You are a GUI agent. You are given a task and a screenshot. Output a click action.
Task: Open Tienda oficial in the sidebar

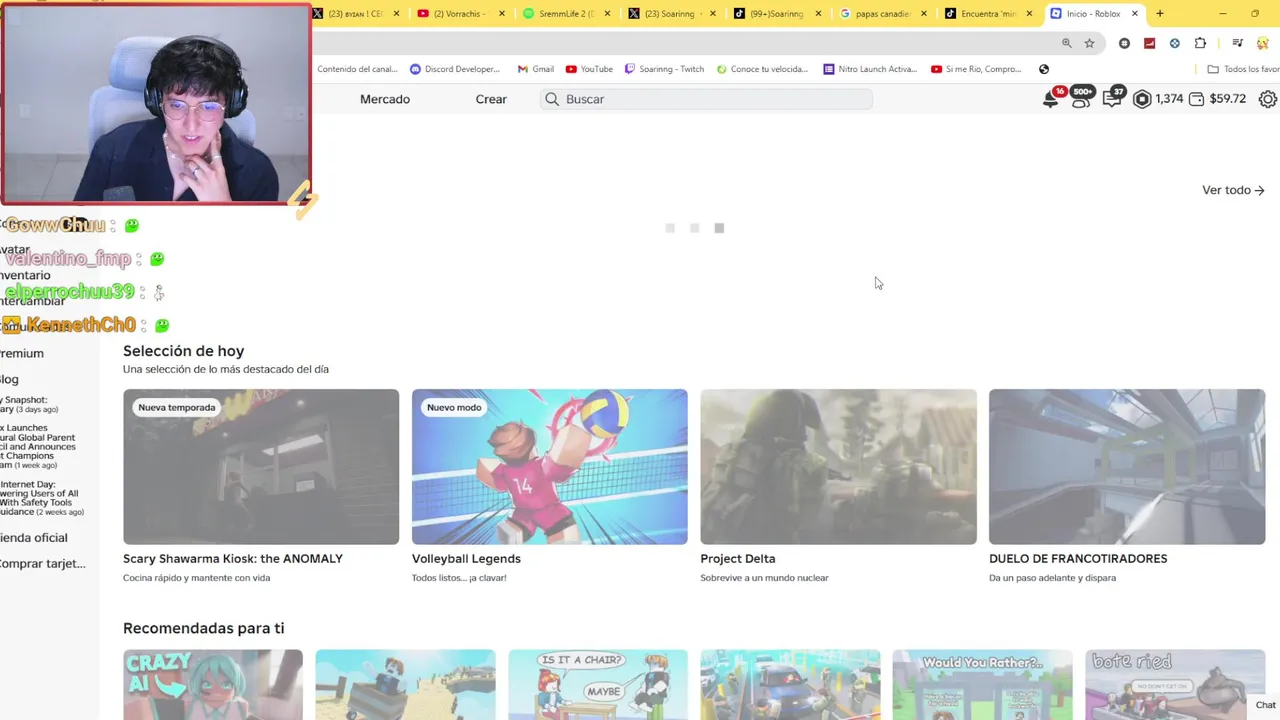point(34,538)
